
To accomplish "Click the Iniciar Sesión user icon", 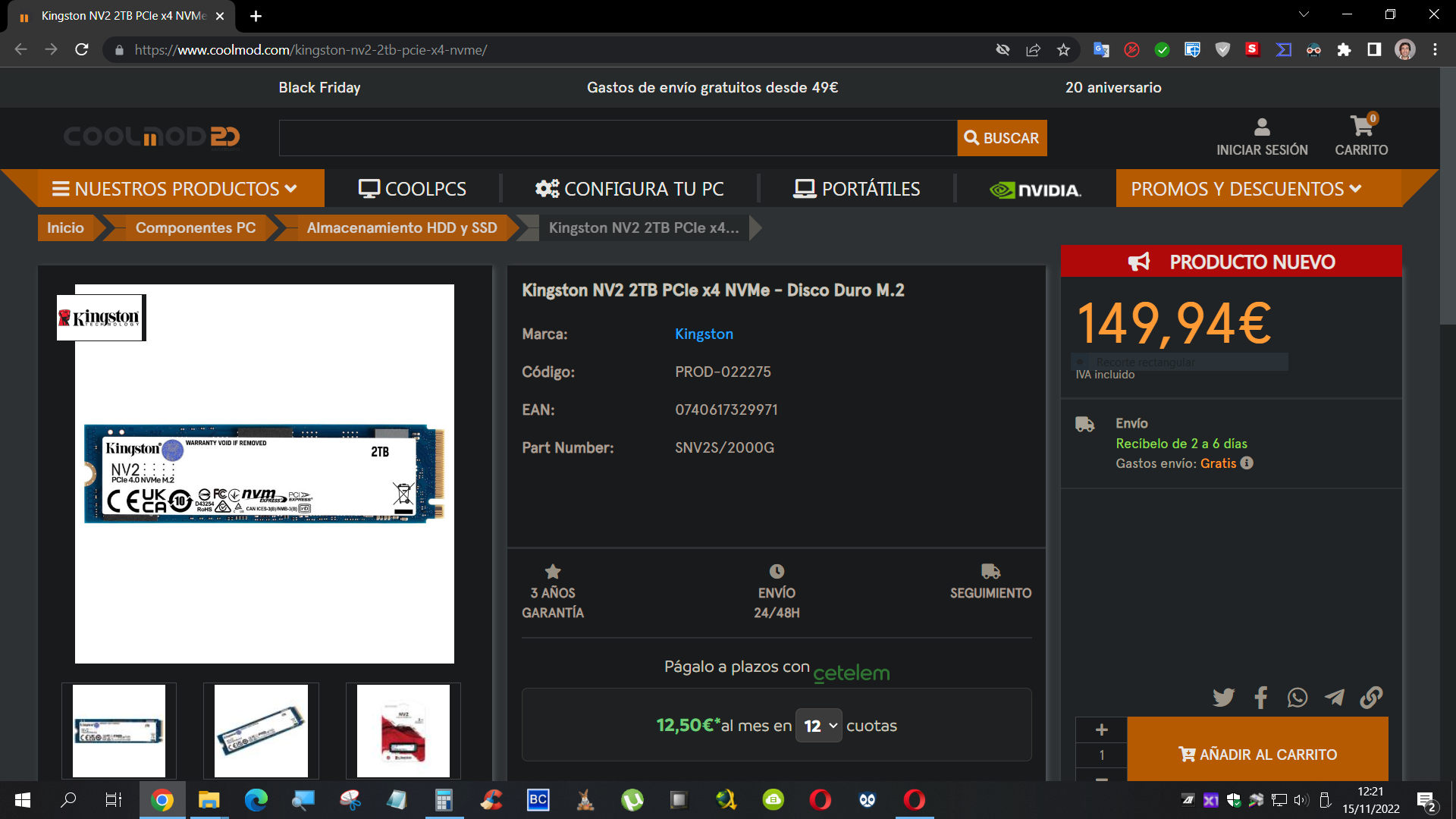I will (x=1262, y=127).
